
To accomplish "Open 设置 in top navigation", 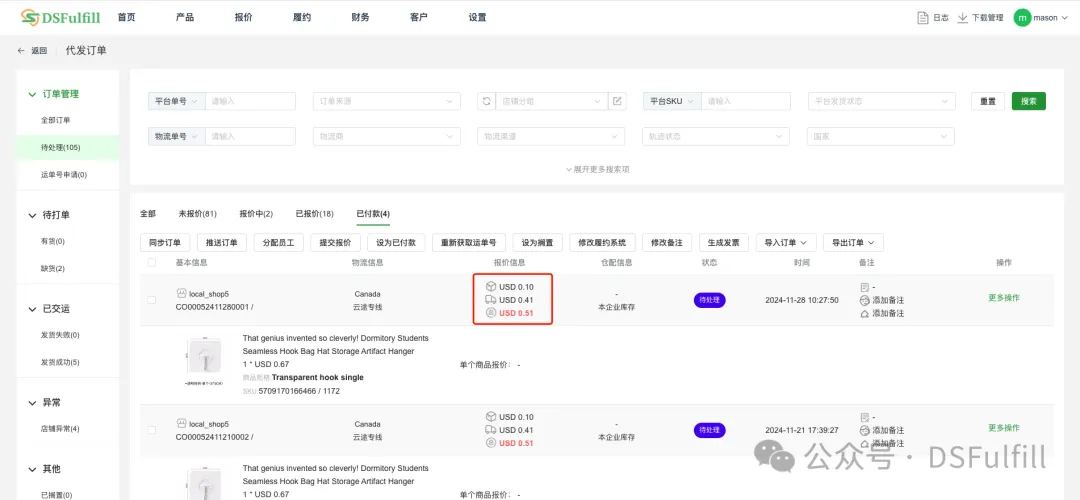I will [477, 17].
